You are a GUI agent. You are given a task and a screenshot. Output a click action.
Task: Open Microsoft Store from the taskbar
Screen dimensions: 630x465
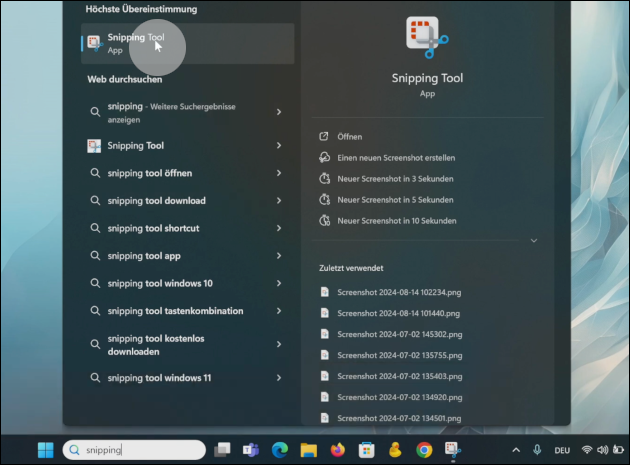(x=366, y=450)
